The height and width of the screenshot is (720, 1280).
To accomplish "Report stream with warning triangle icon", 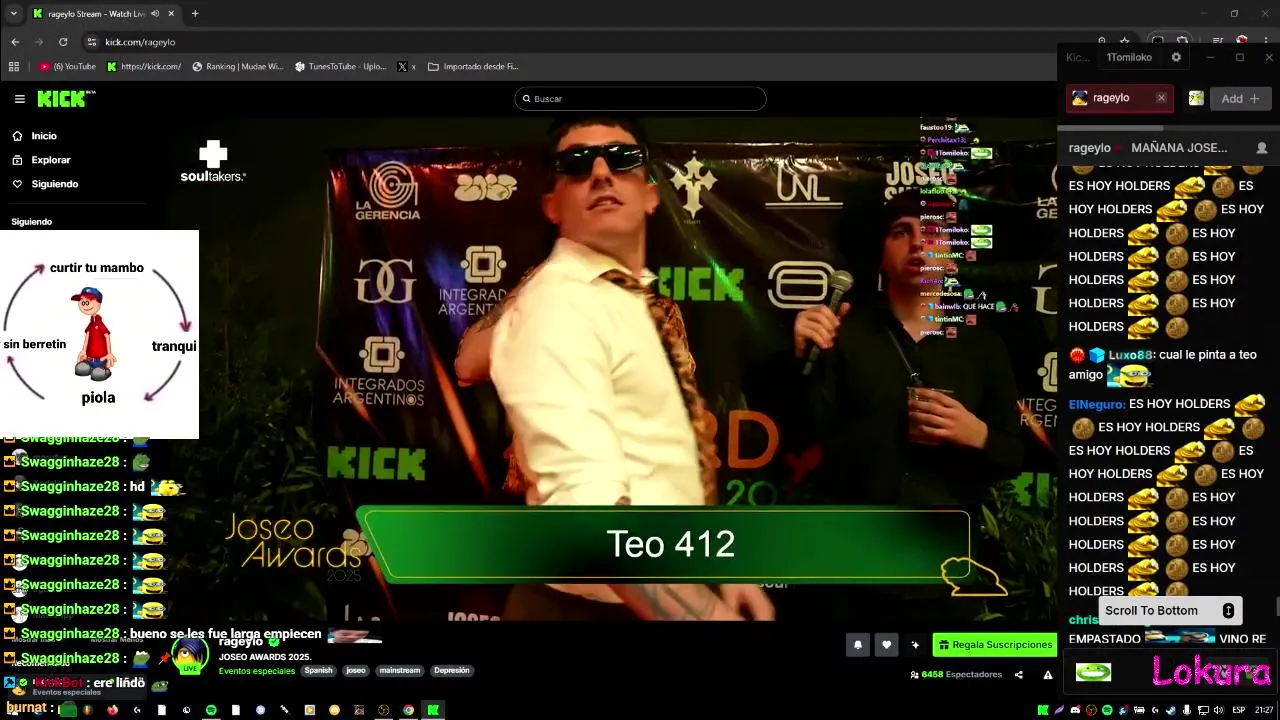I will [x=1048, y=675].
